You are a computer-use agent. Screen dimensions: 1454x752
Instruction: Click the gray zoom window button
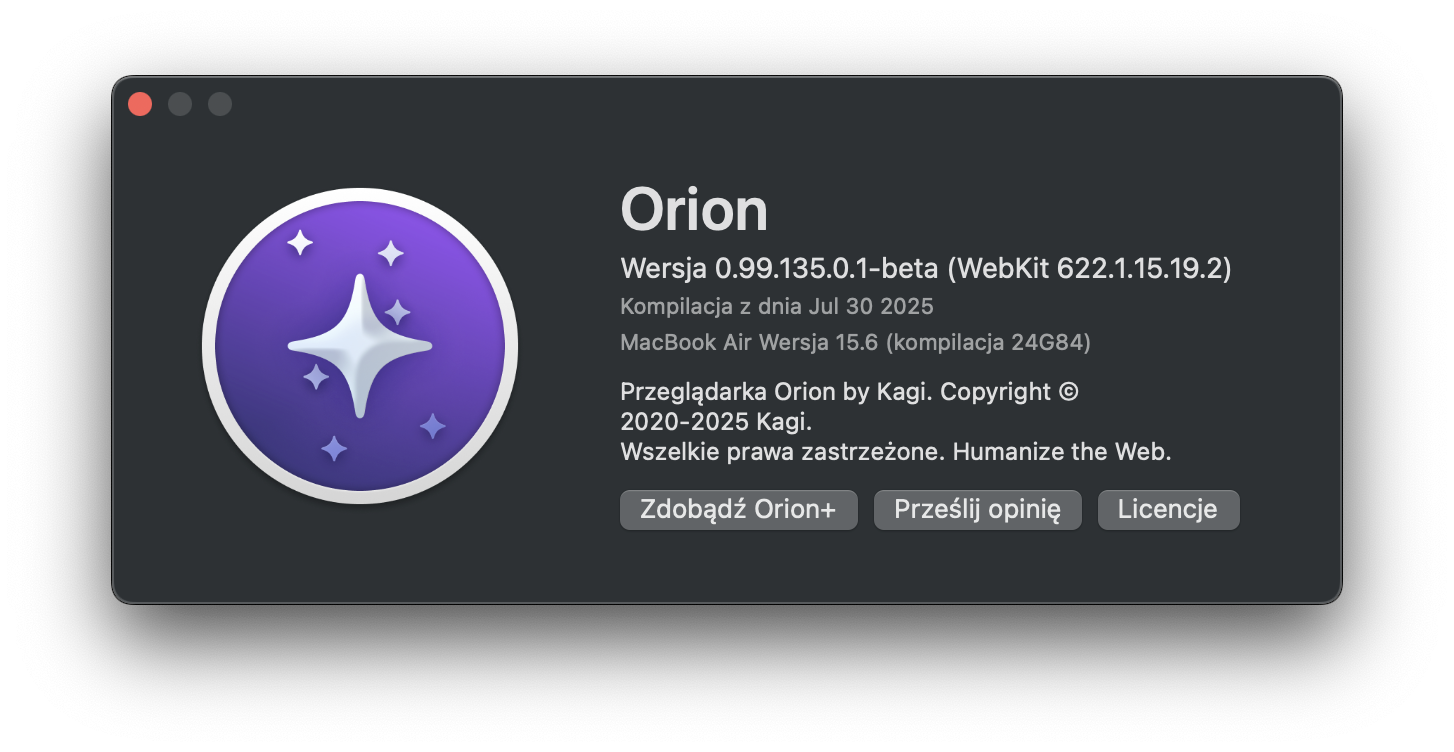click(220, 104)
